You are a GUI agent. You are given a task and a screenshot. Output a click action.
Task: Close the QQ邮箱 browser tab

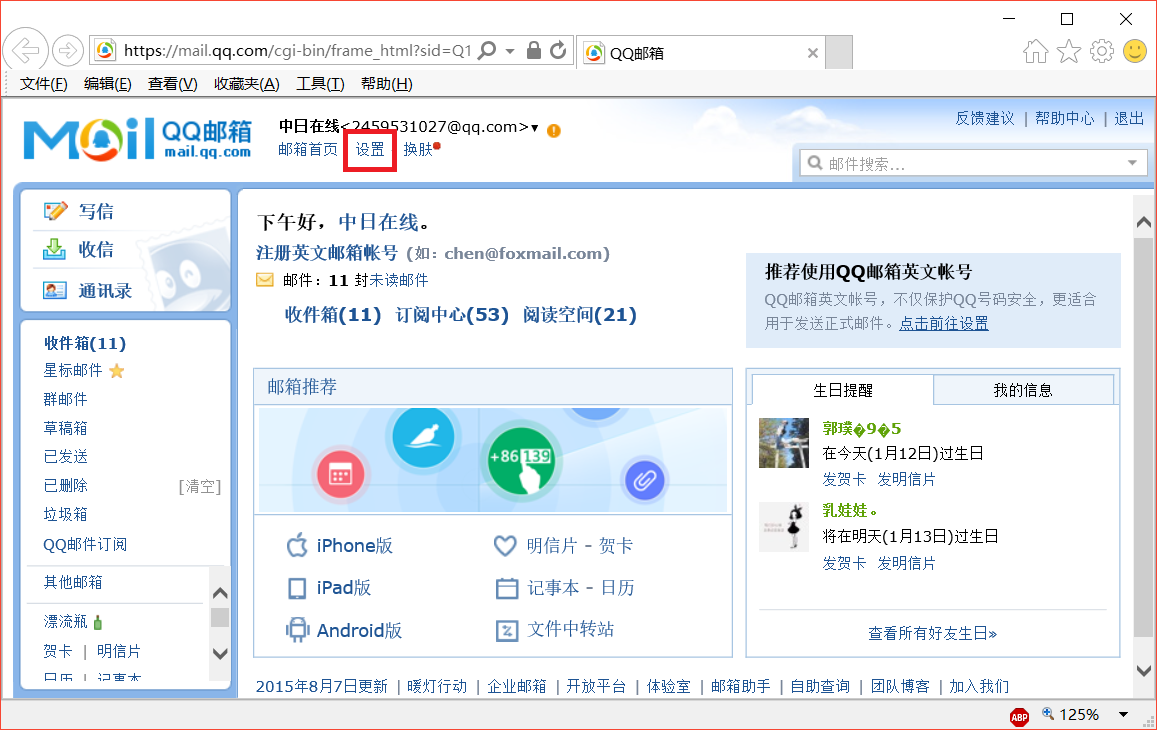[x=812, y=53]
